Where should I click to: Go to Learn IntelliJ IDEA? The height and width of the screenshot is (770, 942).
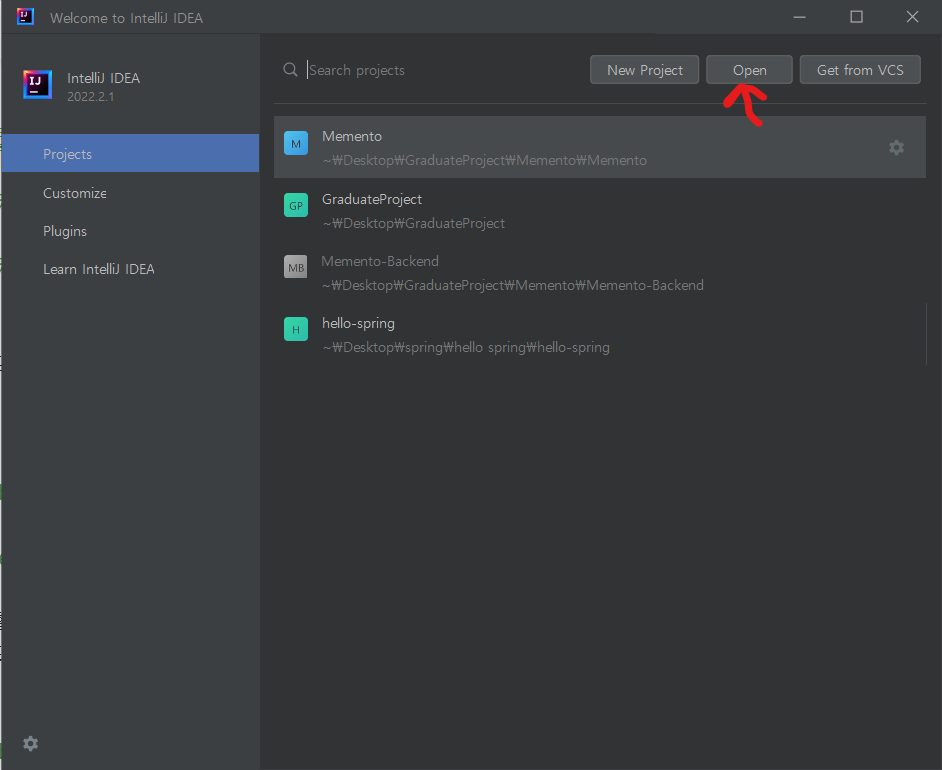coord(99,269)
